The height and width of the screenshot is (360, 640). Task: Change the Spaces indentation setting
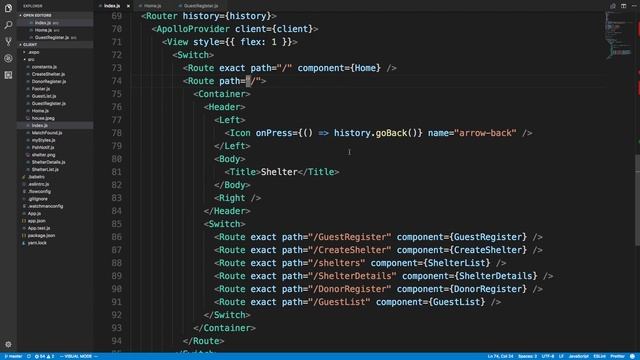point(527,356)
